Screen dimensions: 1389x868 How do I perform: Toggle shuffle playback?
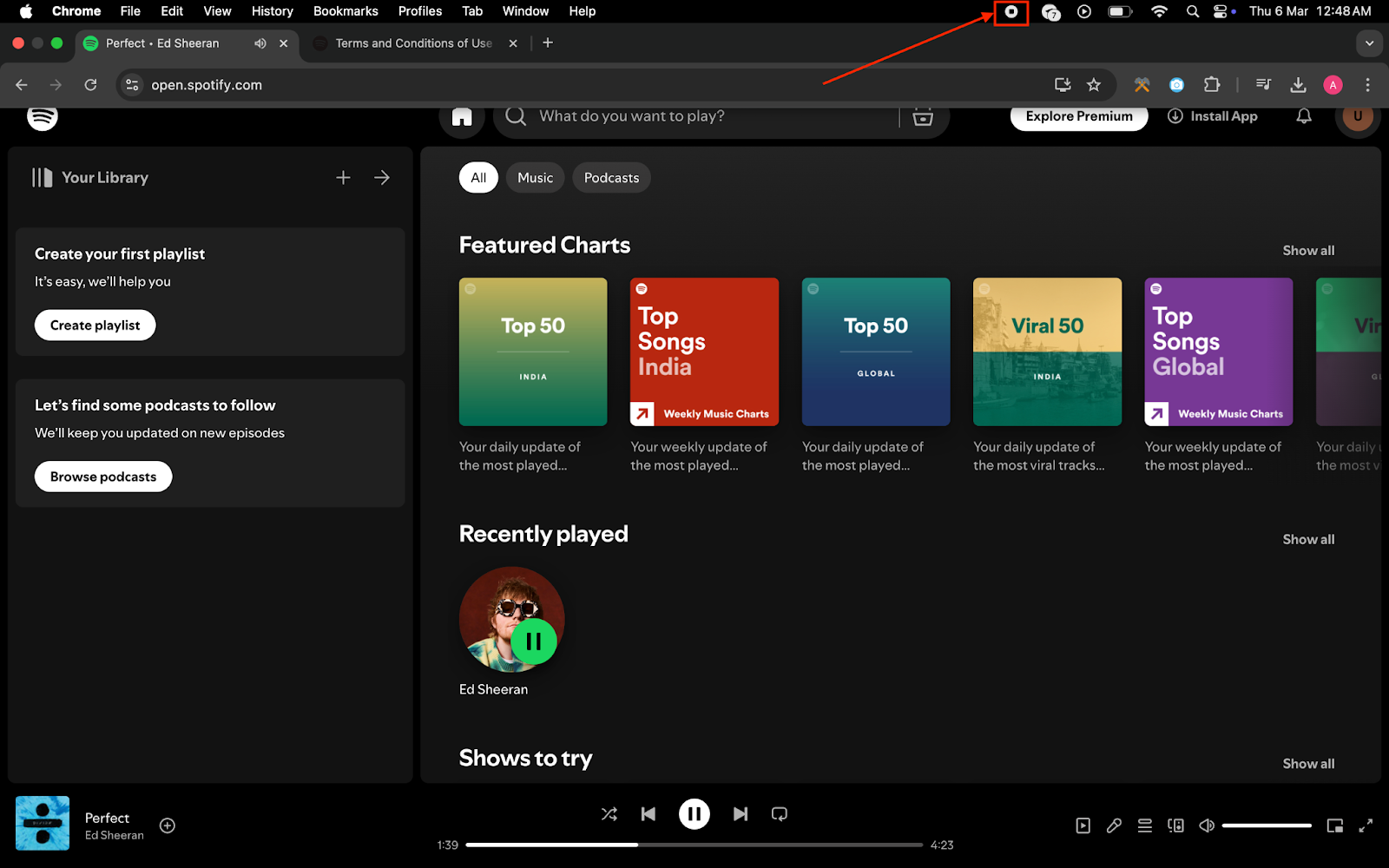[x=609, y=814]
